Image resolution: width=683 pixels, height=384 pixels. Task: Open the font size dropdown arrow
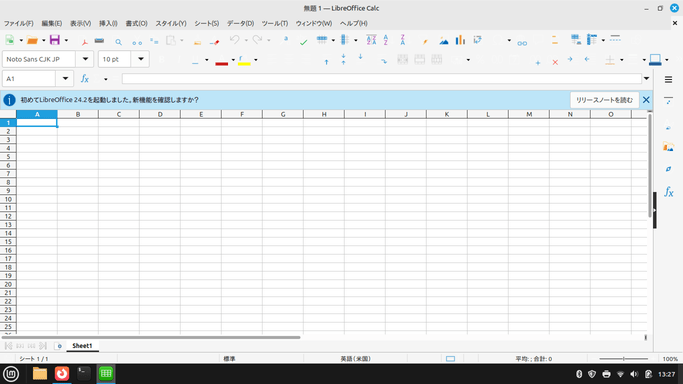point(140,59)
